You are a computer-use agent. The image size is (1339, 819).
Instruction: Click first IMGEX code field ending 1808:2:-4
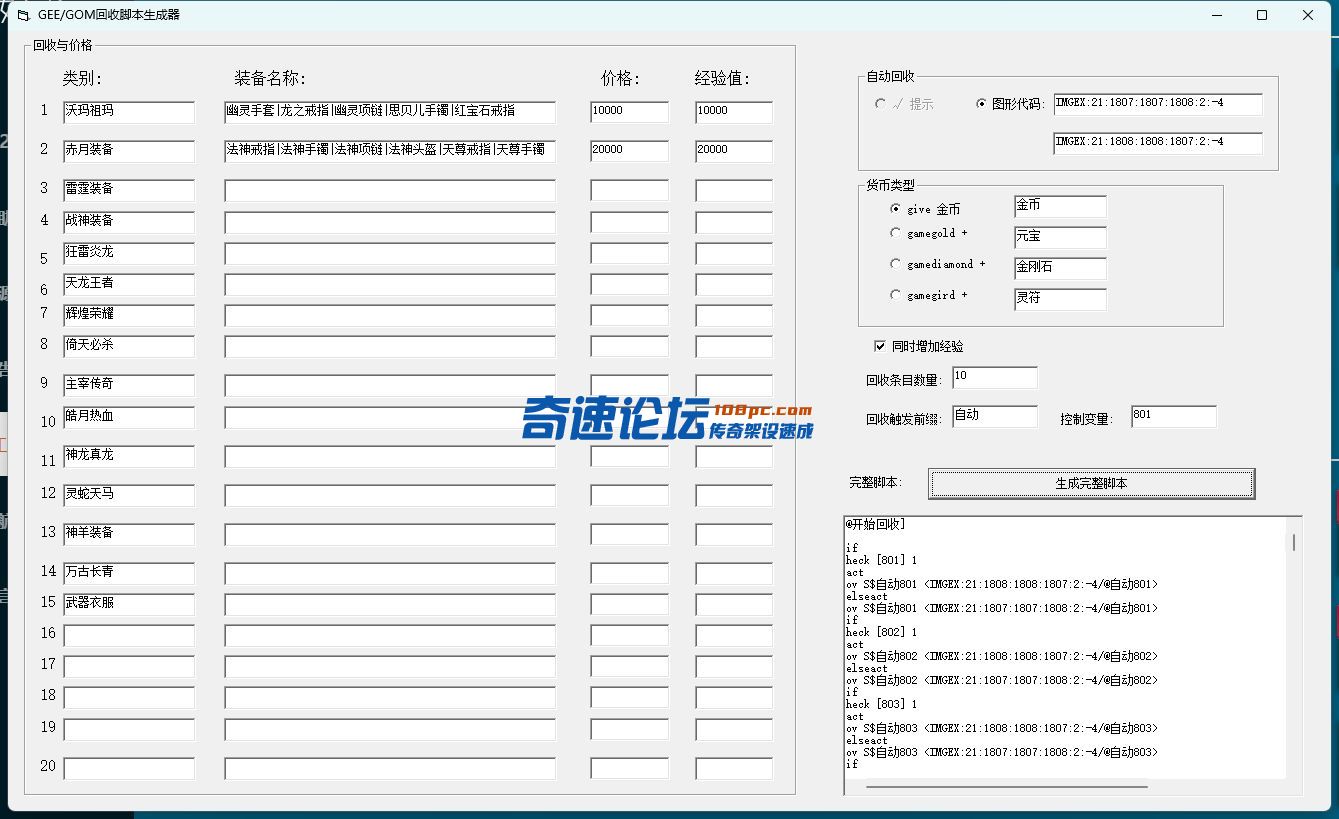point(1158,105)
